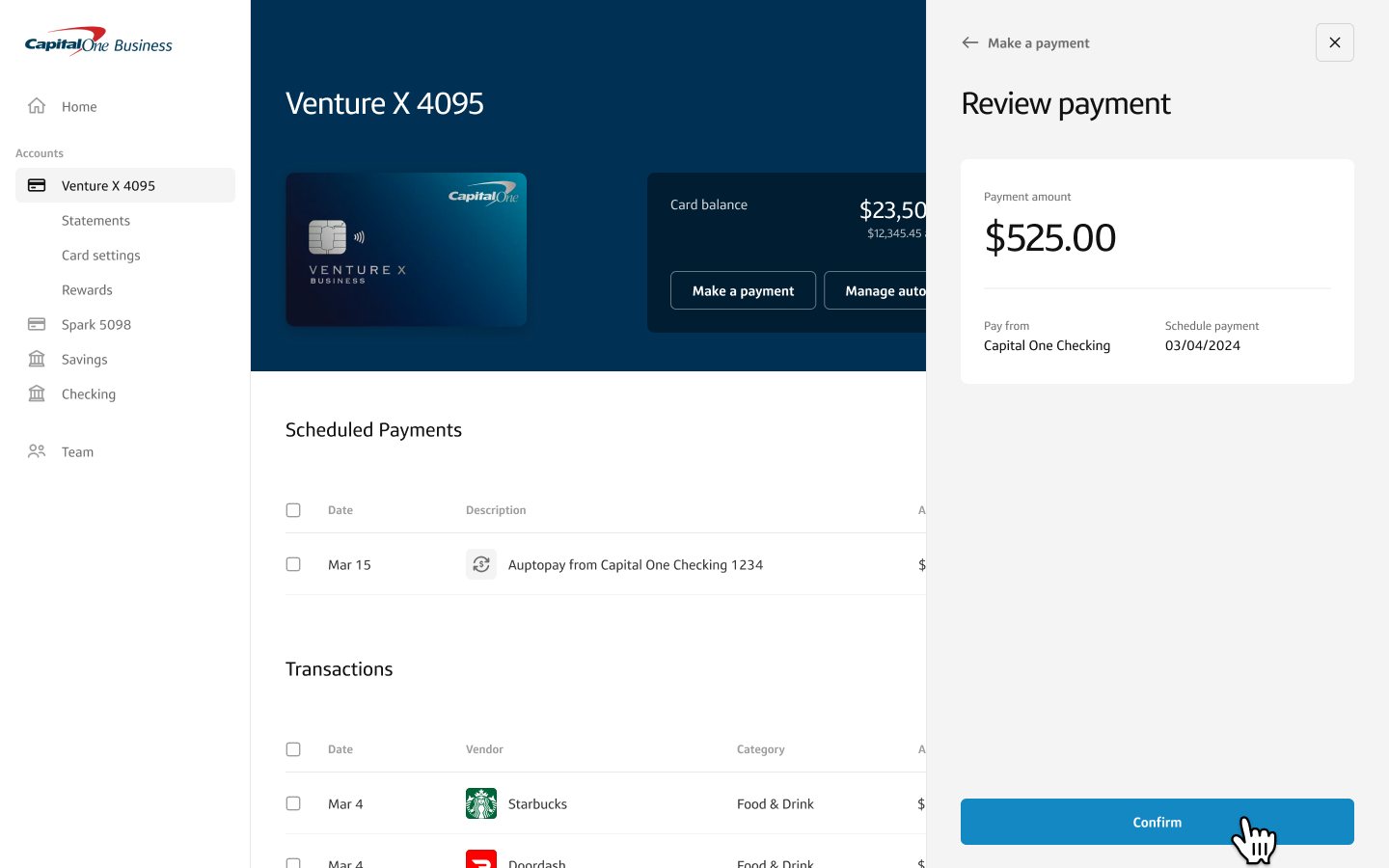Open Card settings in the sidebar

pyautogui.click(x=101, y=255)
